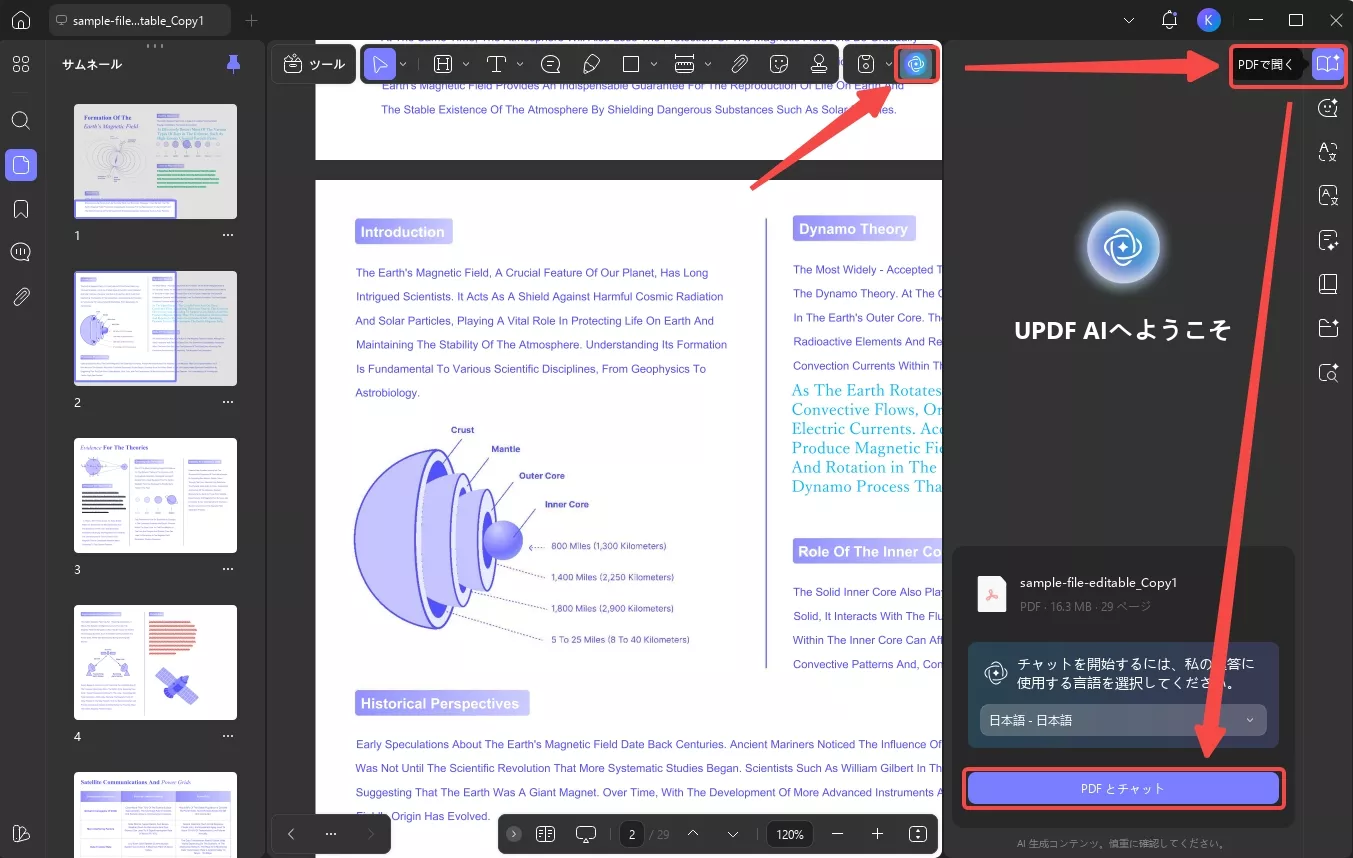Expand the measurement tool dropdown arrow

(x=708, y=64)
